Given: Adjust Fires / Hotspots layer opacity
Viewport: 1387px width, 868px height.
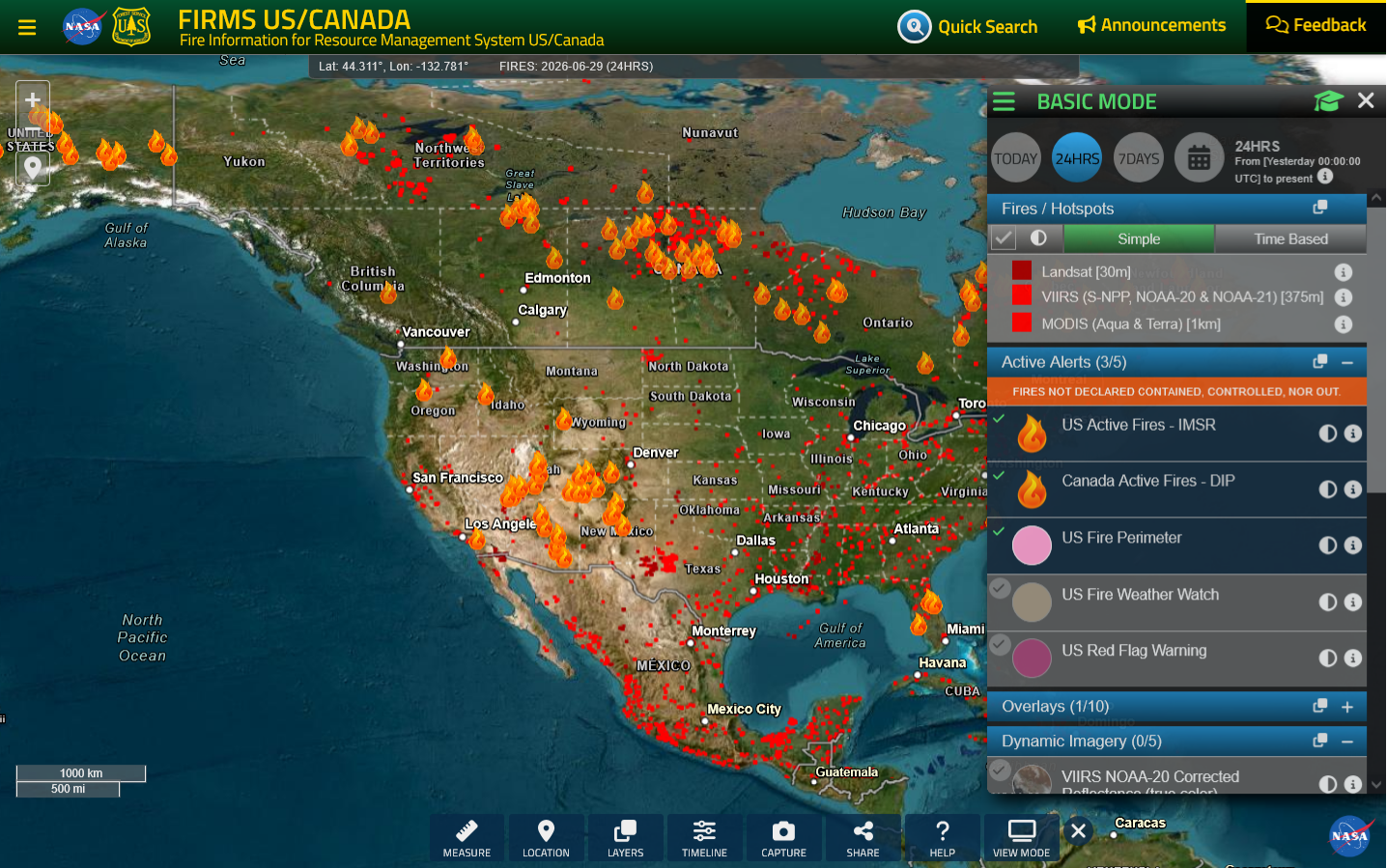Looking at the screenshot, I should (x=1038, y=238).
